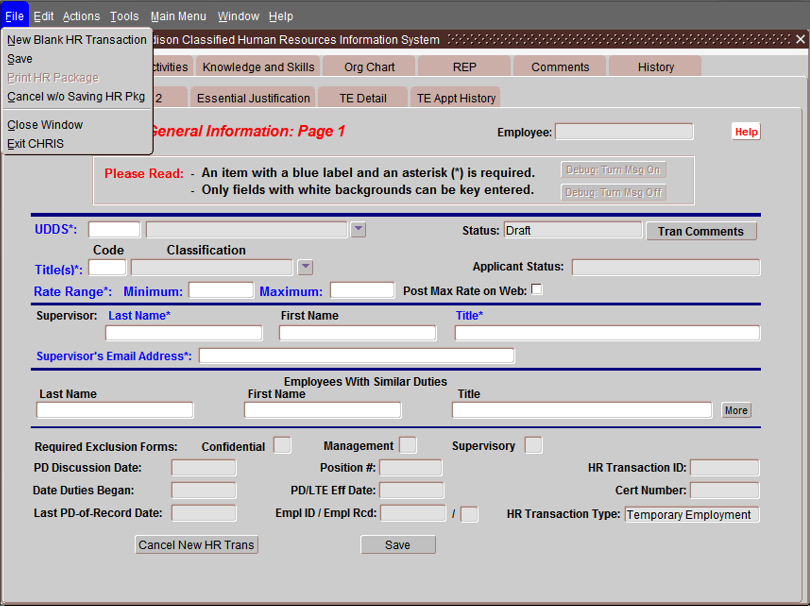Click the Last PD-of-Record Date field
810x606 pixels.
pyautogui.click(x=204, y=513)
